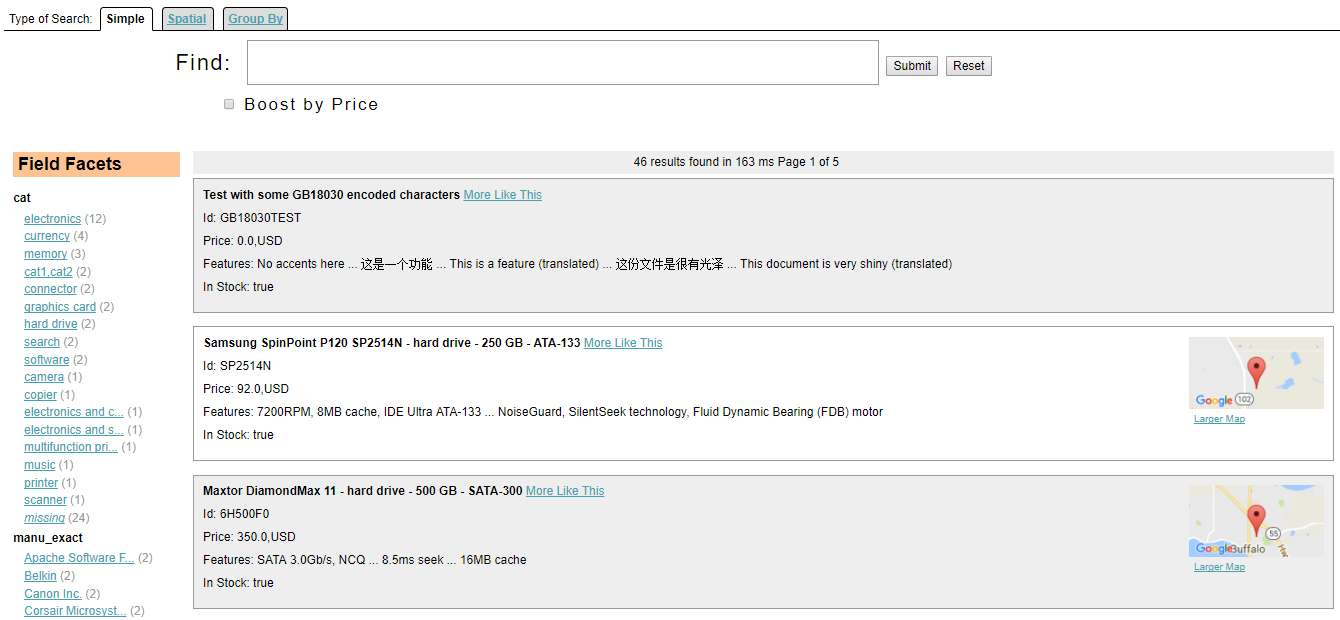Select the 'cat' facet group heading
The image size is (1340, 620).
[x=22, y=198]
